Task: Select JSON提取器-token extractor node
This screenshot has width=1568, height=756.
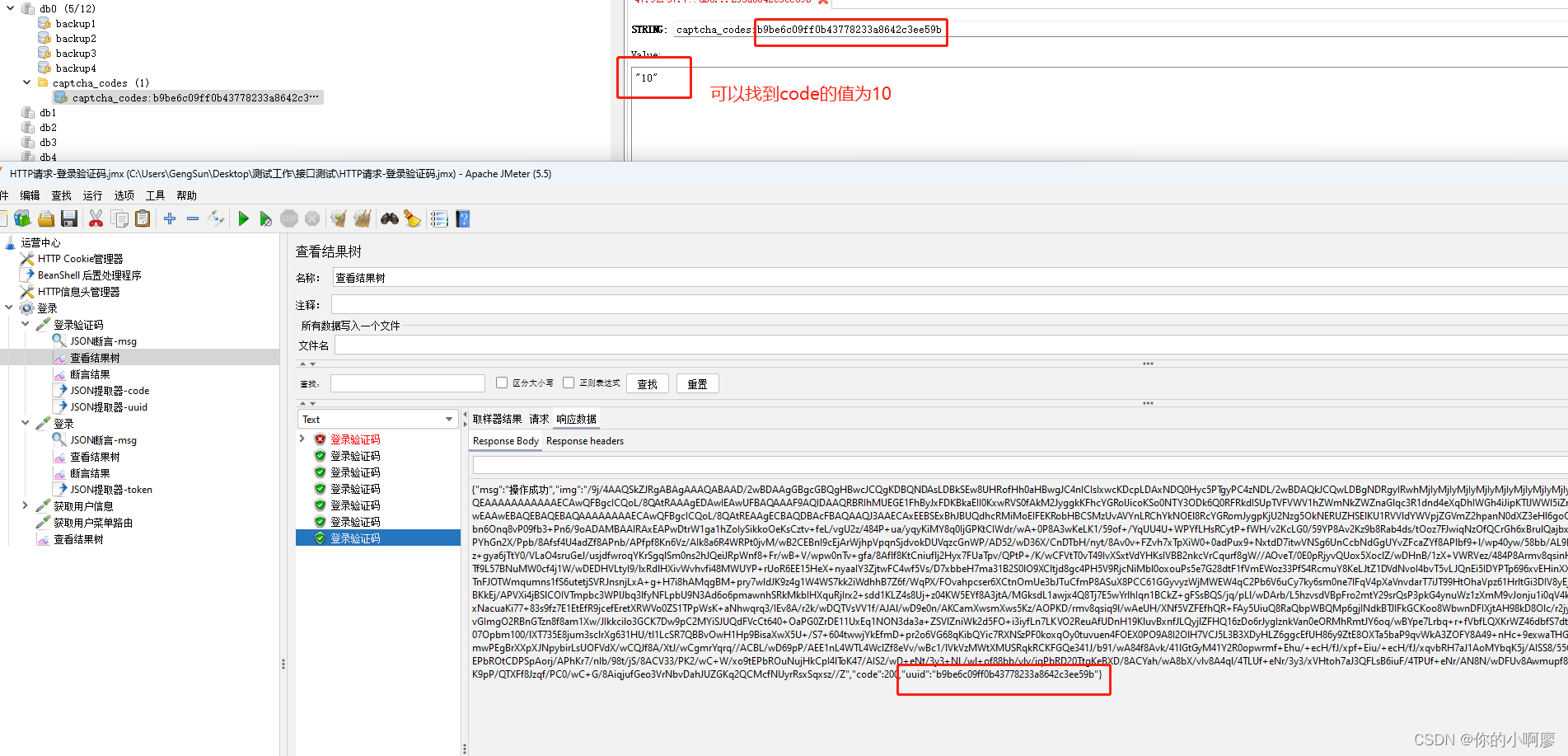Action: click(x=111, y=490)
